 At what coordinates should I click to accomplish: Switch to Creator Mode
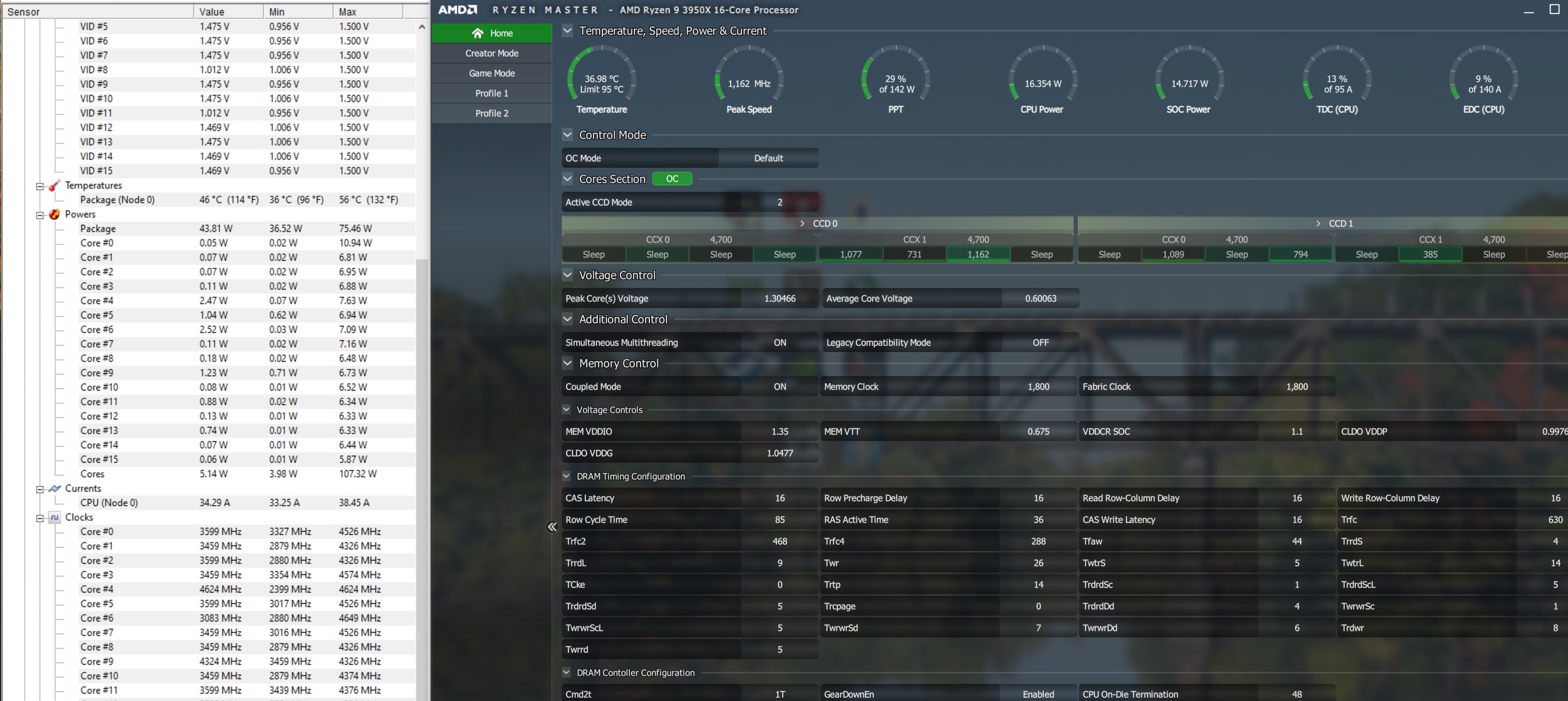pyautogui.click(x=491, y=53)
